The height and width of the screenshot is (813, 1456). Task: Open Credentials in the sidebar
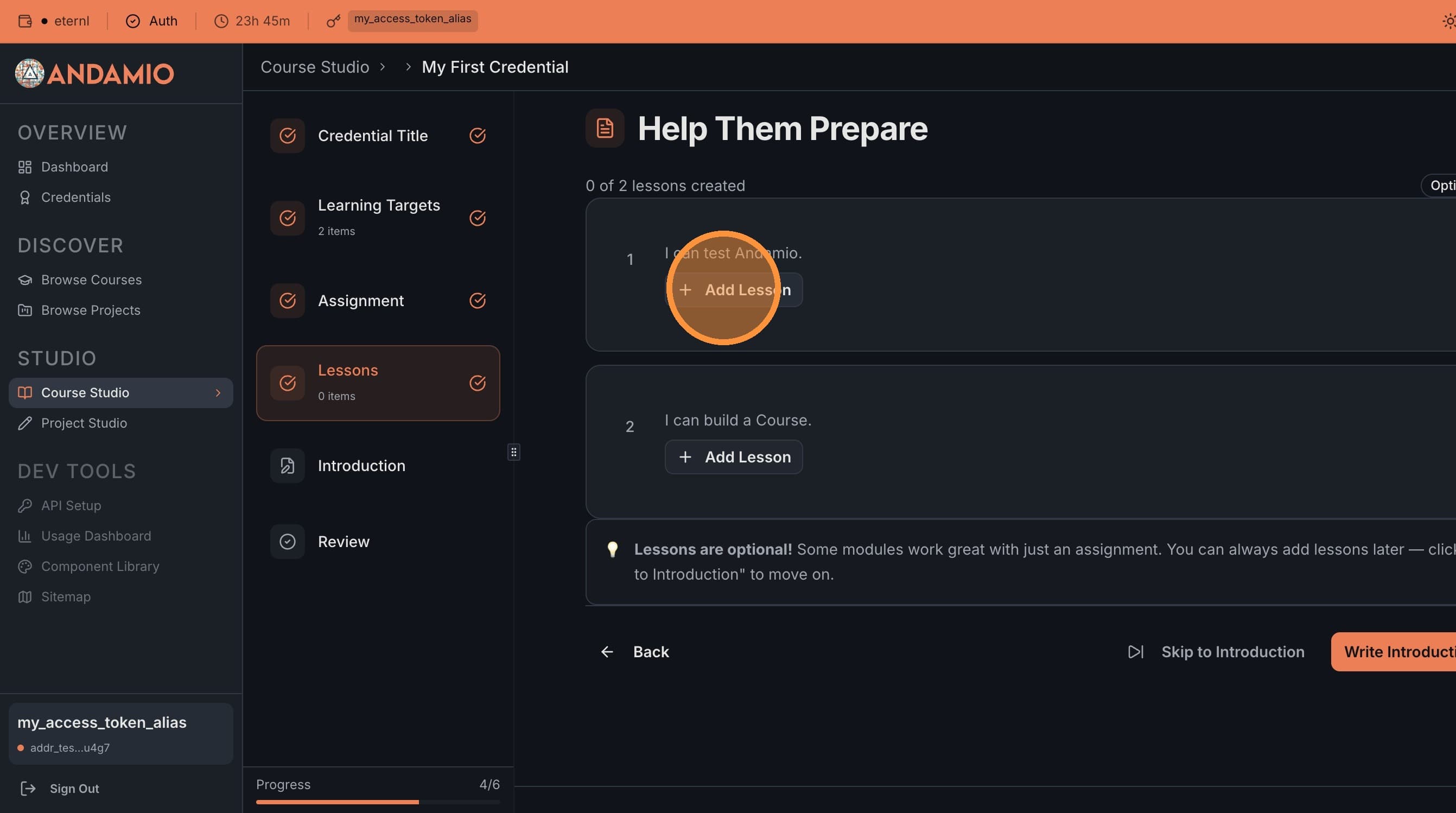tap(76, 198)
